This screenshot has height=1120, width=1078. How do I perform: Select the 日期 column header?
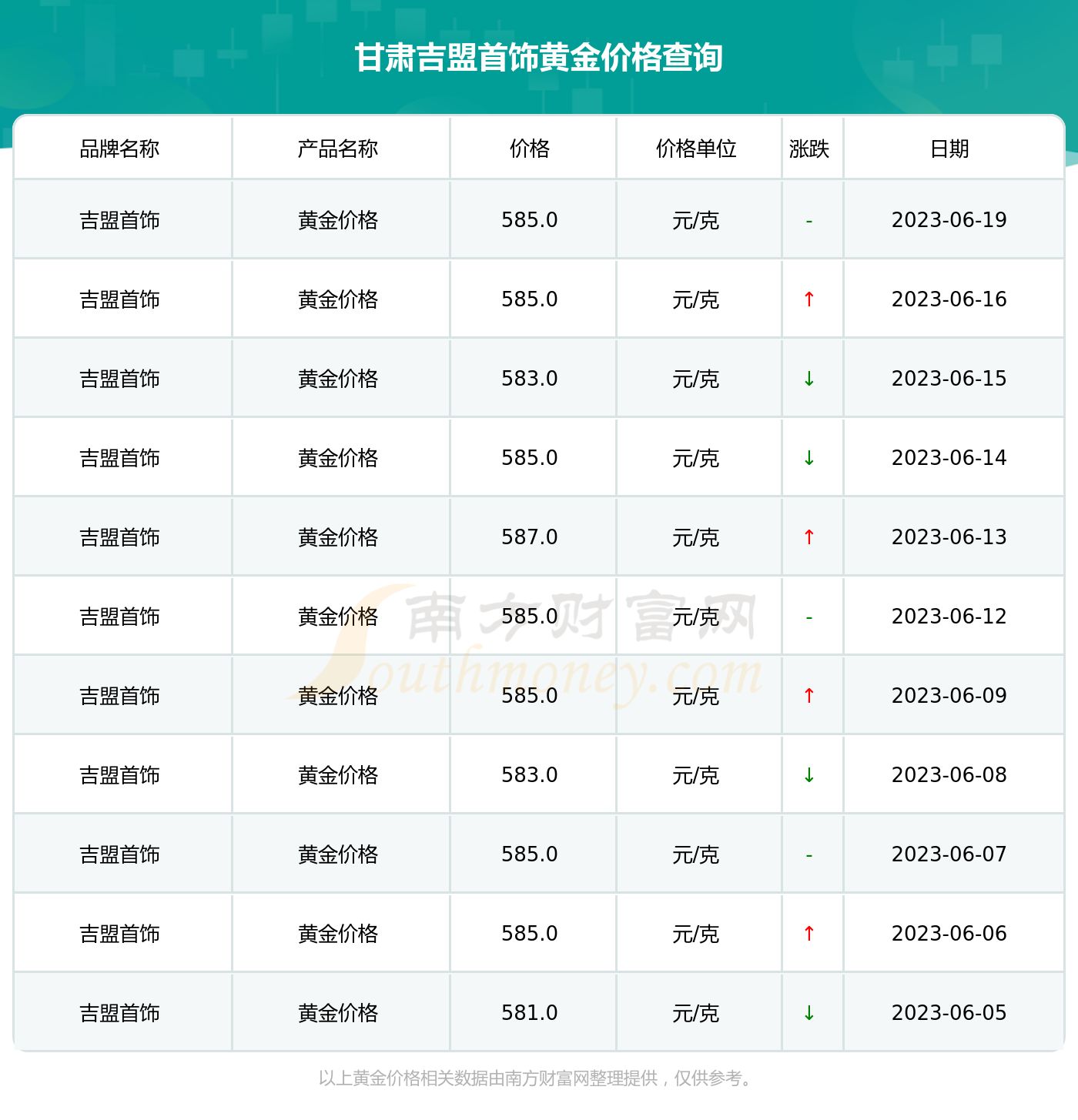[x=949, y=149]
